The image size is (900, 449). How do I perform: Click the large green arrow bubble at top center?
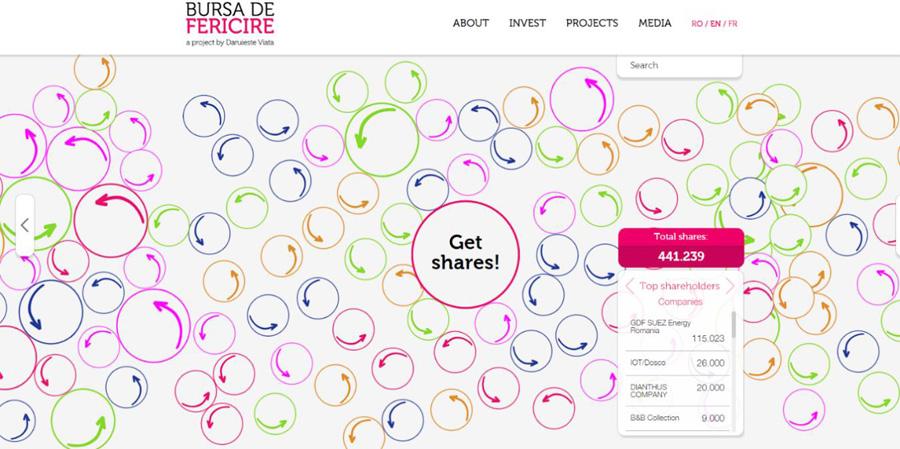[382, 140]
